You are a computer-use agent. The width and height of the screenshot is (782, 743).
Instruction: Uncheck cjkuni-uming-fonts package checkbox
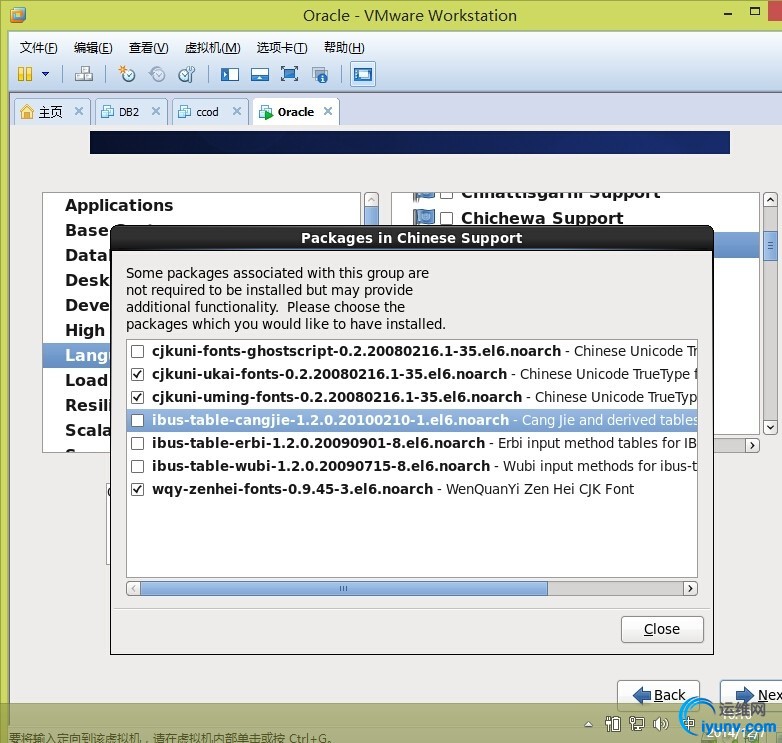pos(137,397)
